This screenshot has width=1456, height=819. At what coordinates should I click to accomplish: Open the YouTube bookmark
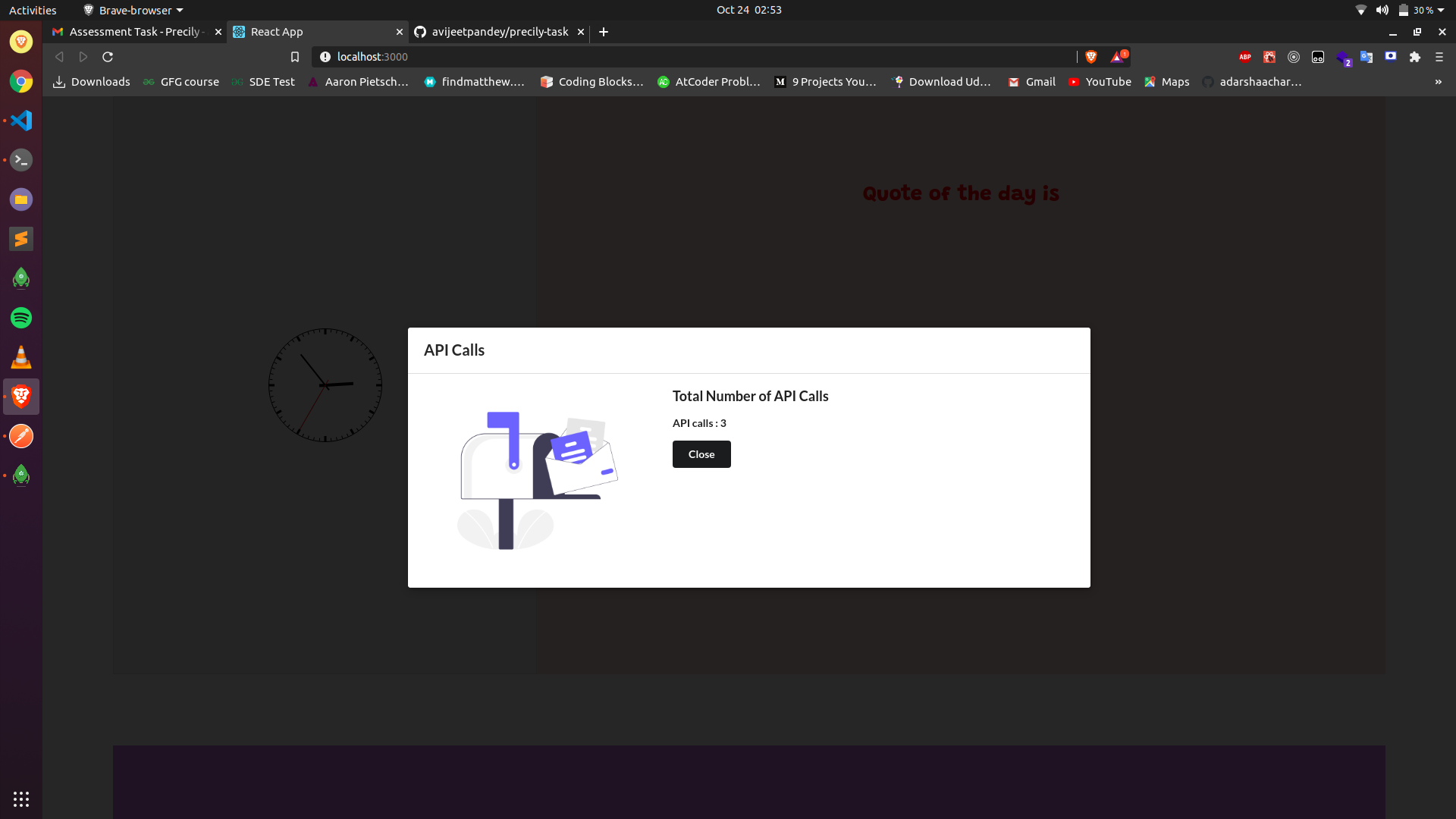1100,82
